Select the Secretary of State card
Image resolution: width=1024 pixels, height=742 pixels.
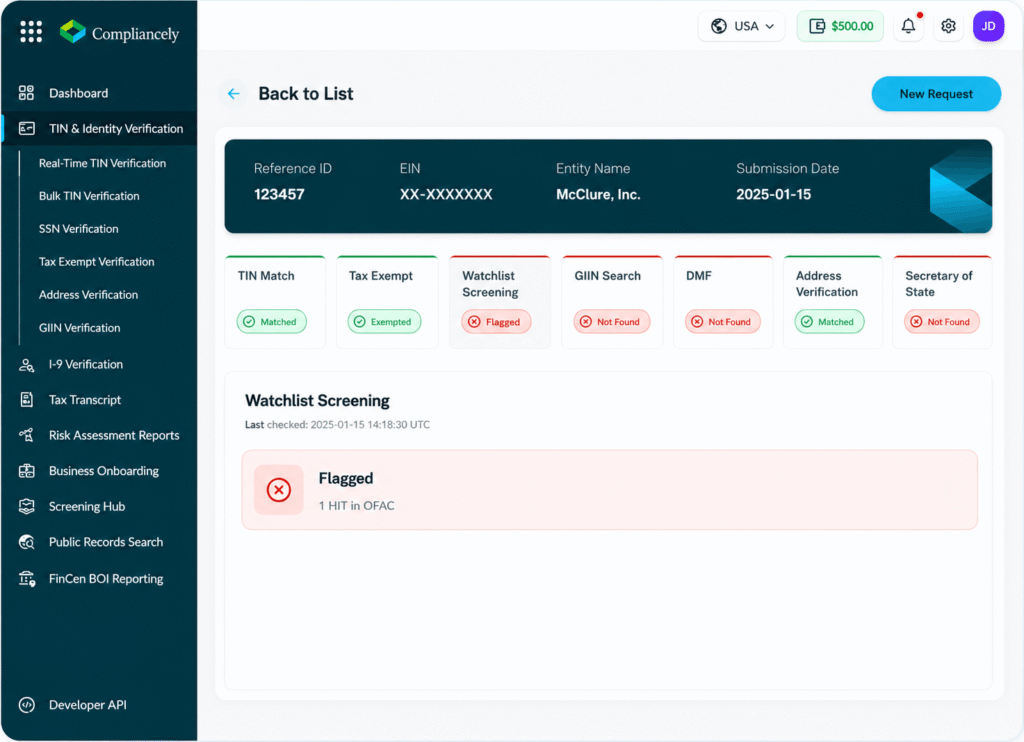[x=942, y=302]
